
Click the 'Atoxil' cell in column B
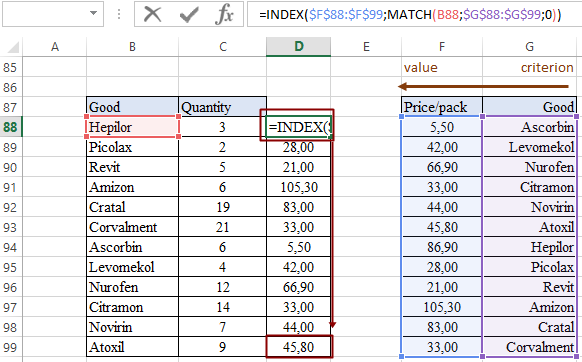pos(133,348)
